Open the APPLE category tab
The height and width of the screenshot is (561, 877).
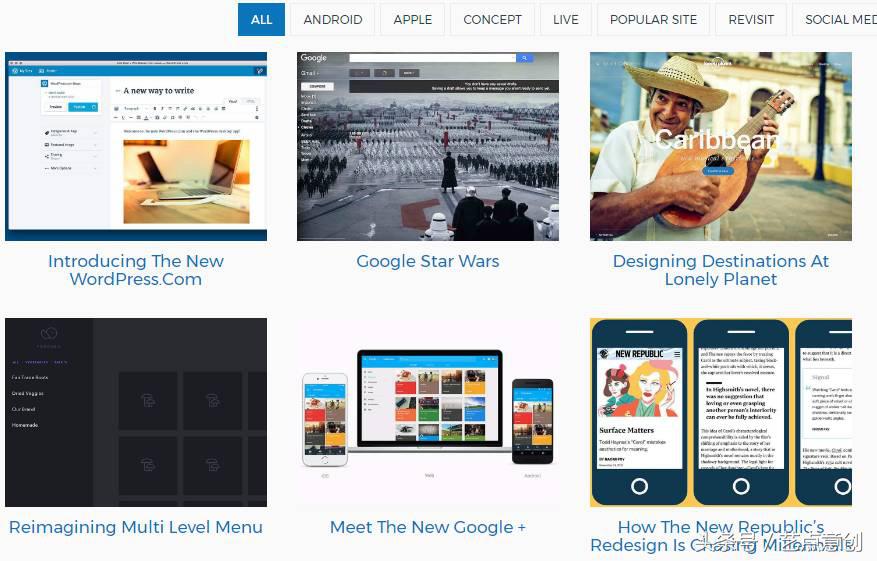[413, 20]
